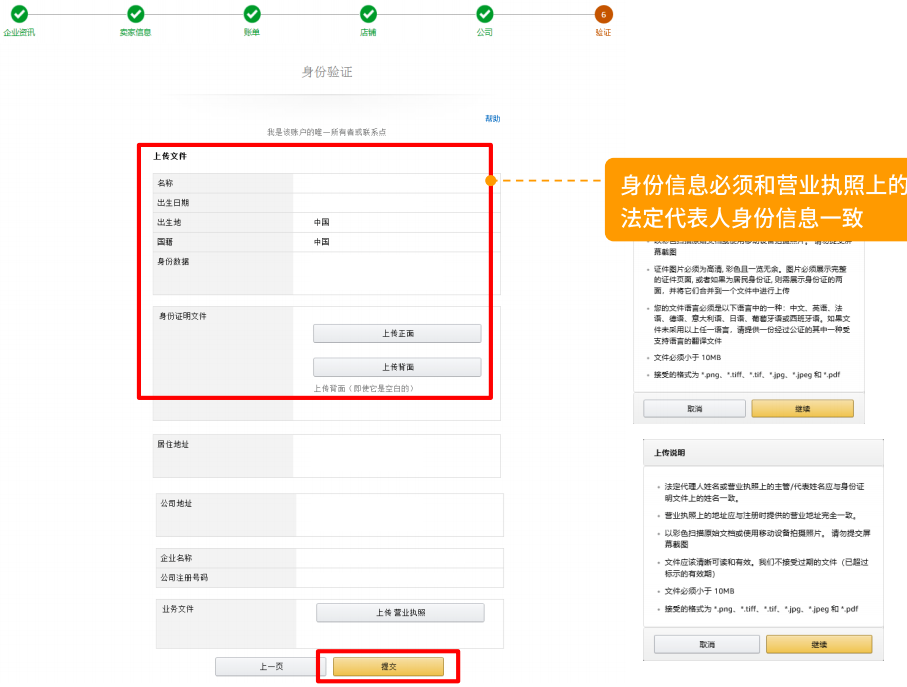Click the 上传背面 upload button

click(397, 367)
